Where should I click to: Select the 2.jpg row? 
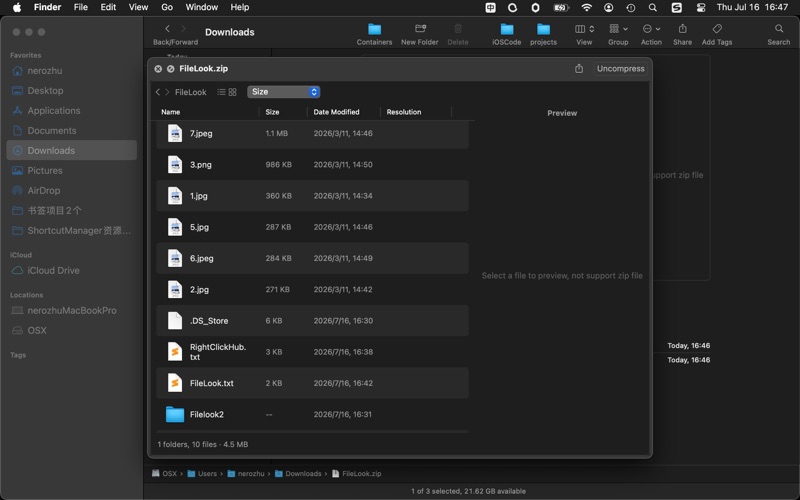pyautogui.click(x=312, y=289)
